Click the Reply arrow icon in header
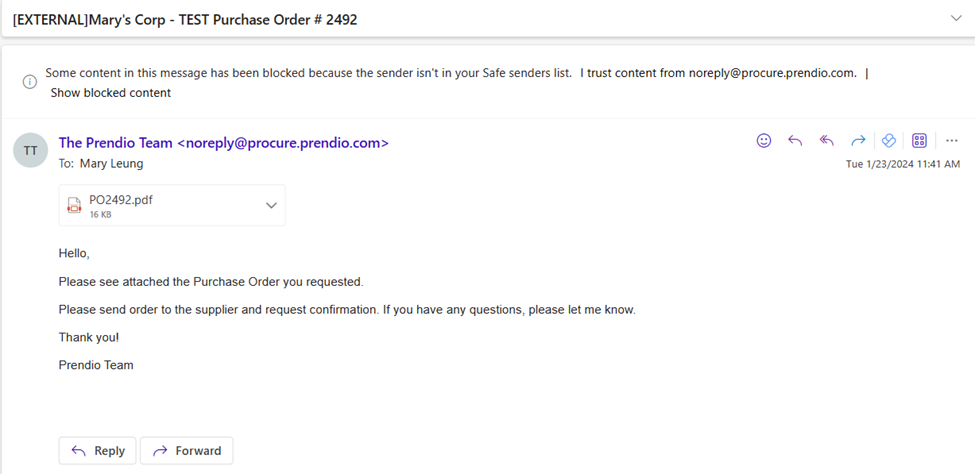Image resolution: width=975 pixels, height=474 pixels. pyautogui.click(x=795, y=141)
